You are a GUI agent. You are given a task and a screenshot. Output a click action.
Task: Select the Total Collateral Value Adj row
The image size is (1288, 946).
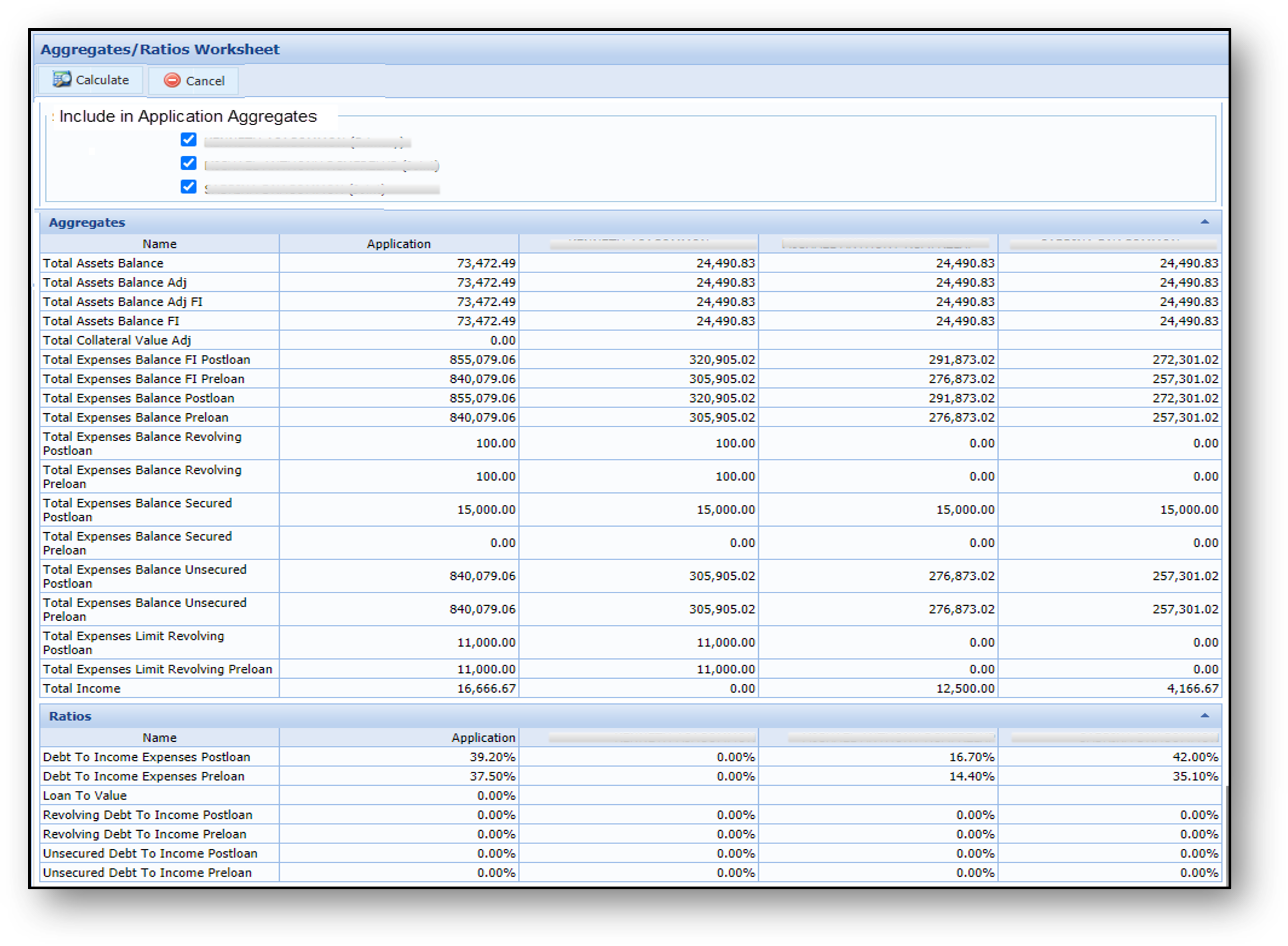[630, 340]
